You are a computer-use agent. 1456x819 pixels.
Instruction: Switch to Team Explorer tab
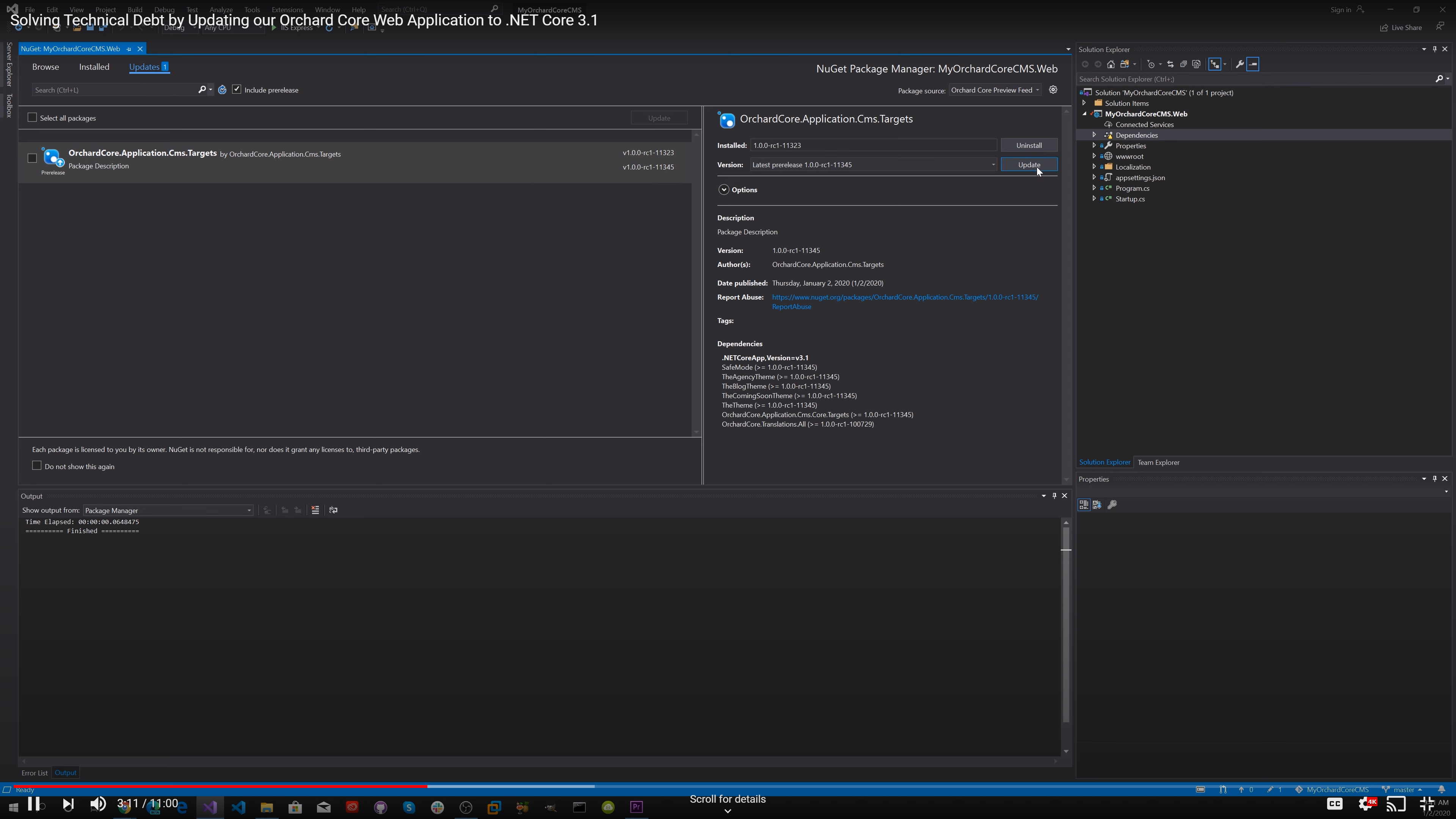coord(1158,462)
